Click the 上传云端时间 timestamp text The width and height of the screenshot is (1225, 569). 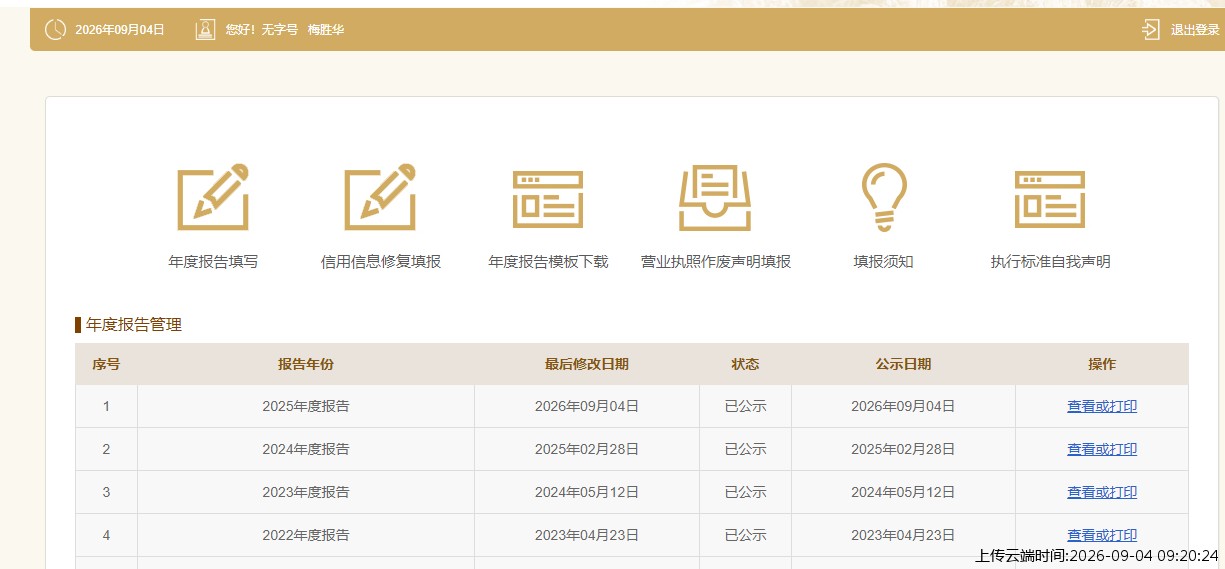[x=1097, y=556]
